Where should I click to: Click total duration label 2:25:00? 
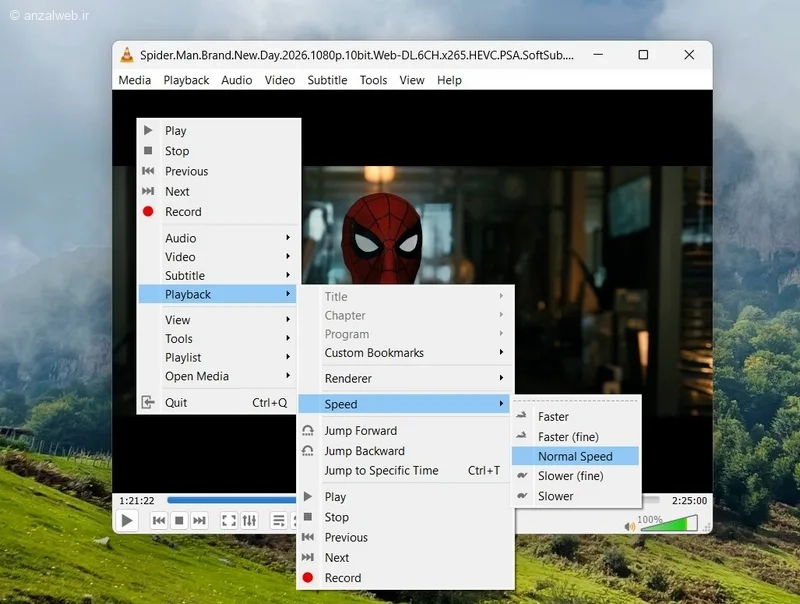pos(689,500)
